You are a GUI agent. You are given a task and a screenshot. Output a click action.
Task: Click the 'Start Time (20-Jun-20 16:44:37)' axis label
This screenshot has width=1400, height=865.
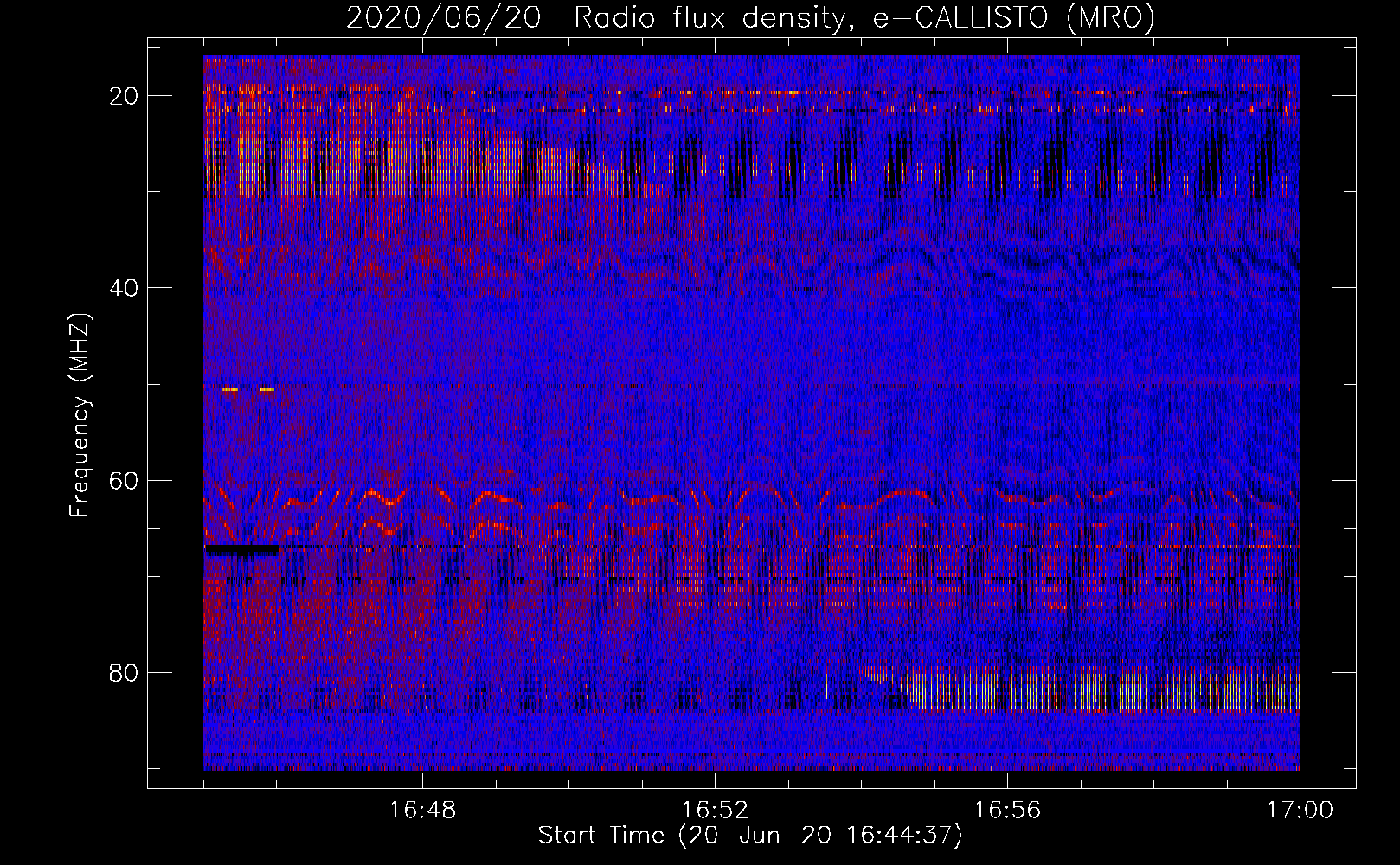coord(750,836)
